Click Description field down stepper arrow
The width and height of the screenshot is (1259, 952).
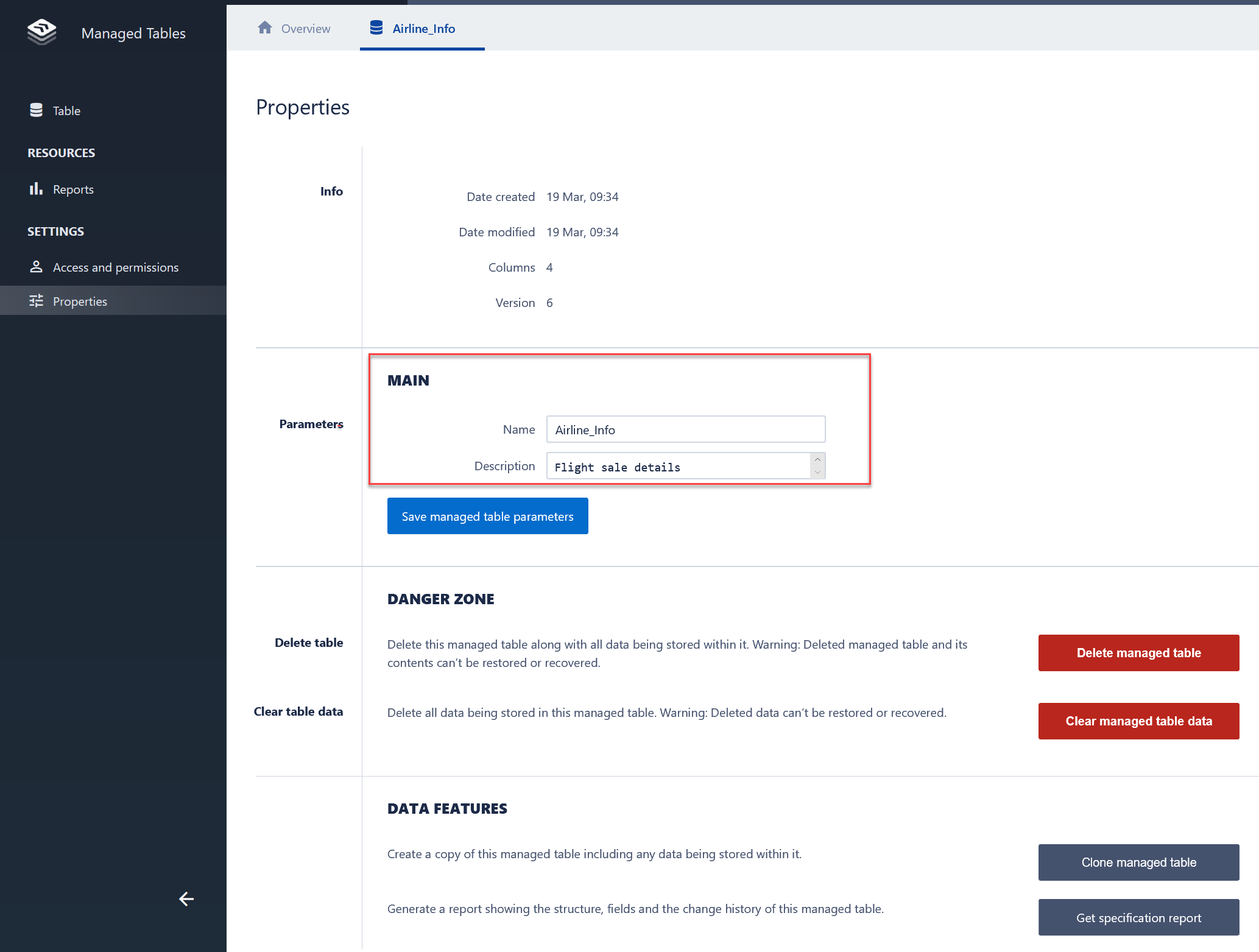point(818,472)
